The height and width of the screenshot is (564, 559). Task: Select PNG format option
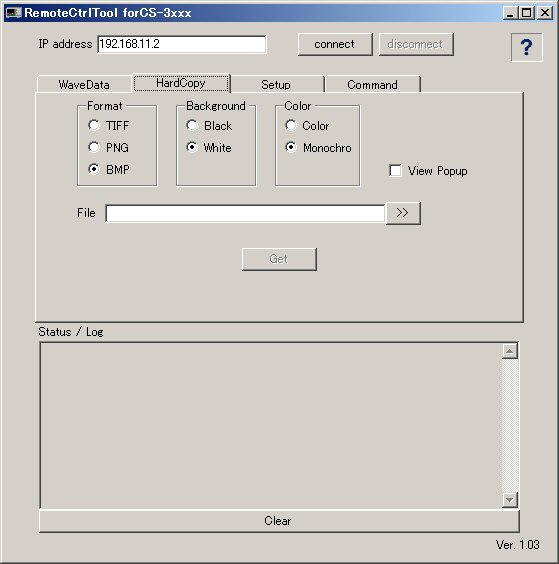click(x=94, y=147)
